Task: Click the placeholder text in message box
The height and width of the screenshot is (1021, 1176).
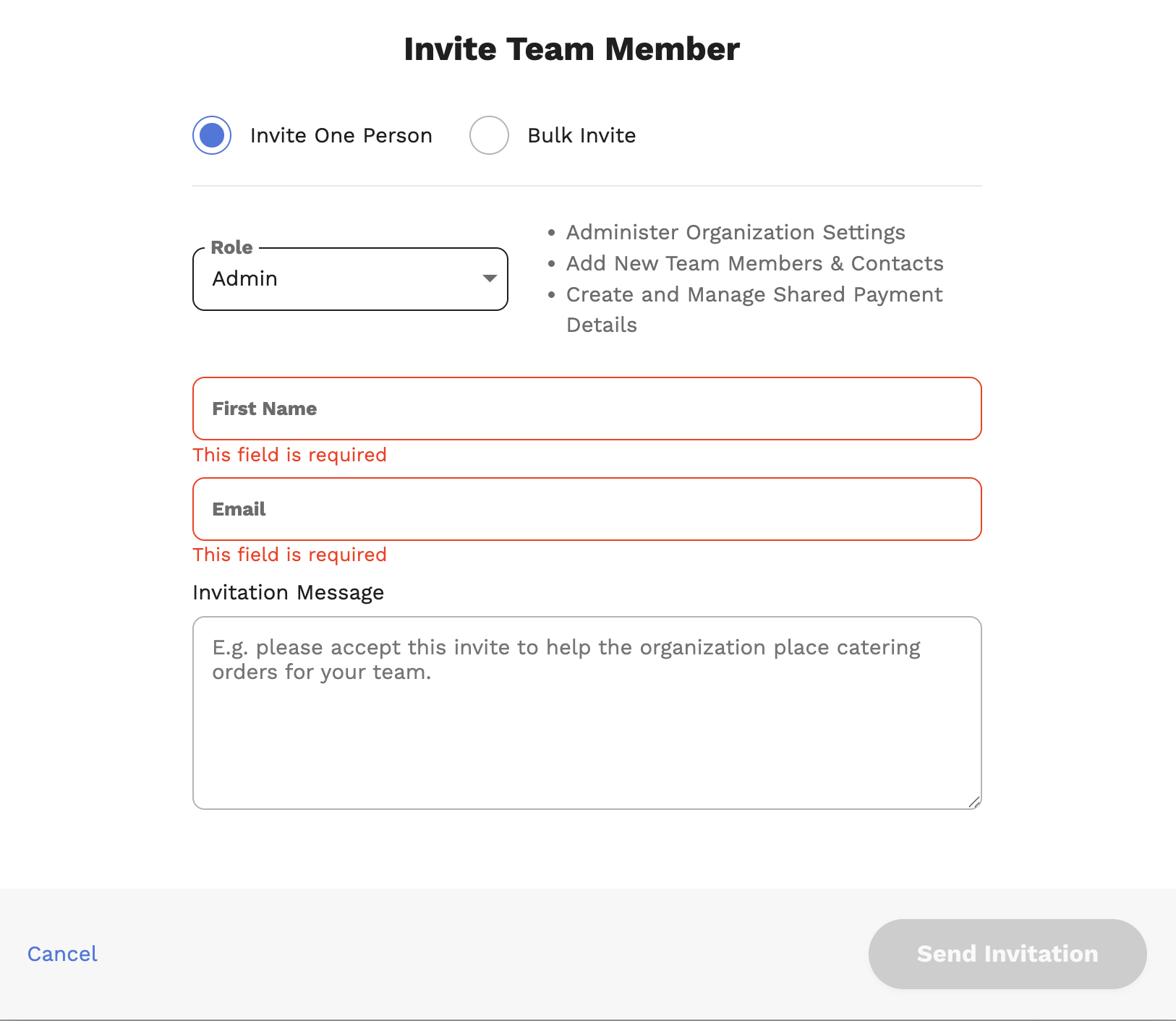Action: point(566,659)
